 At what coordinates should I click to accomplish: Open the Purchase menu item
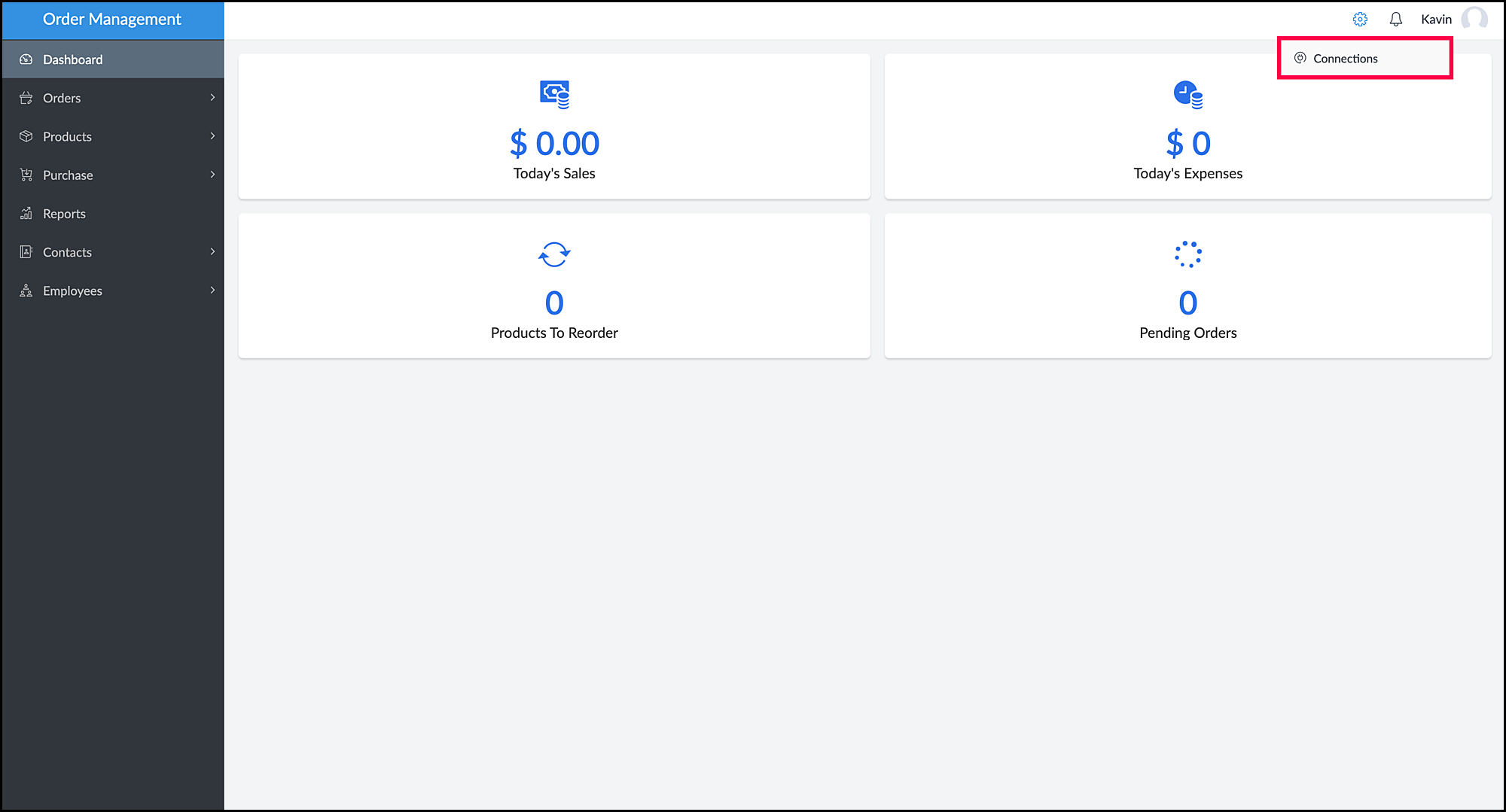click(x=113, y=175)
